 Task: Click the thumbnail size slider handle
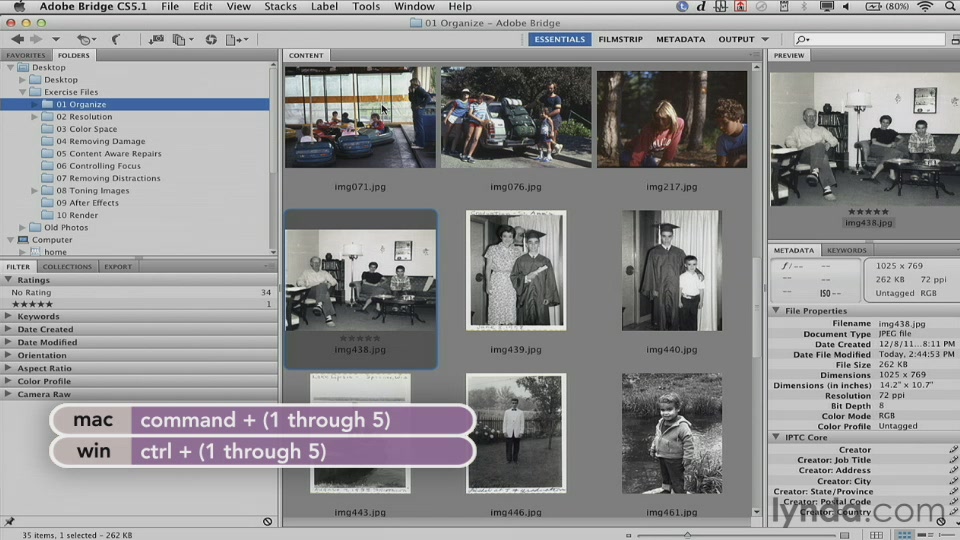click(687, 535)
